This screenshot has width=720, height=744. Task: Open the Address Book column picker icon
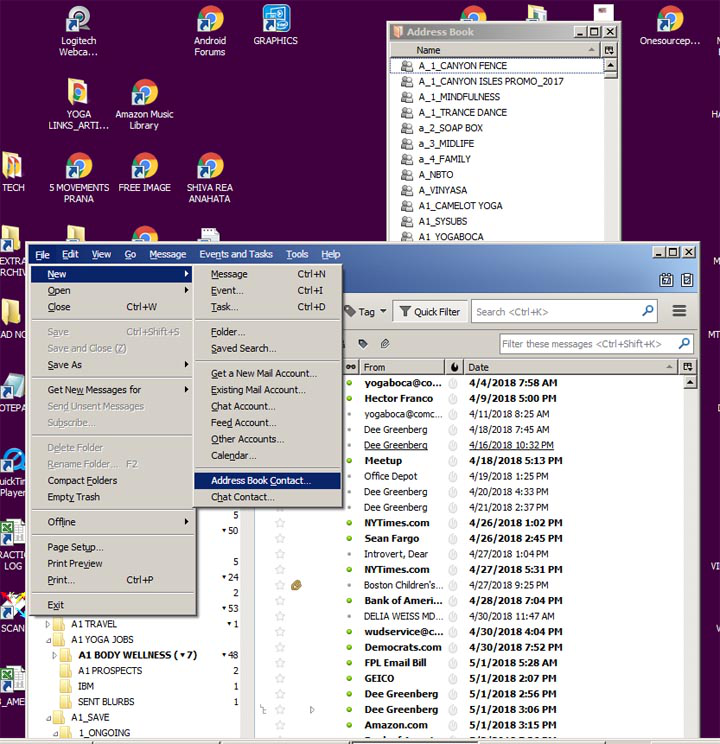pyautogui.click(x=609, y=50)
